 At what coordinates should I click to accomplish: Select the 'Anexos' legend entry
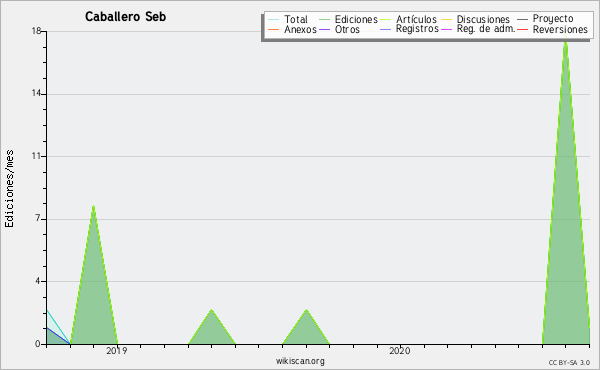tap(300, 29)
